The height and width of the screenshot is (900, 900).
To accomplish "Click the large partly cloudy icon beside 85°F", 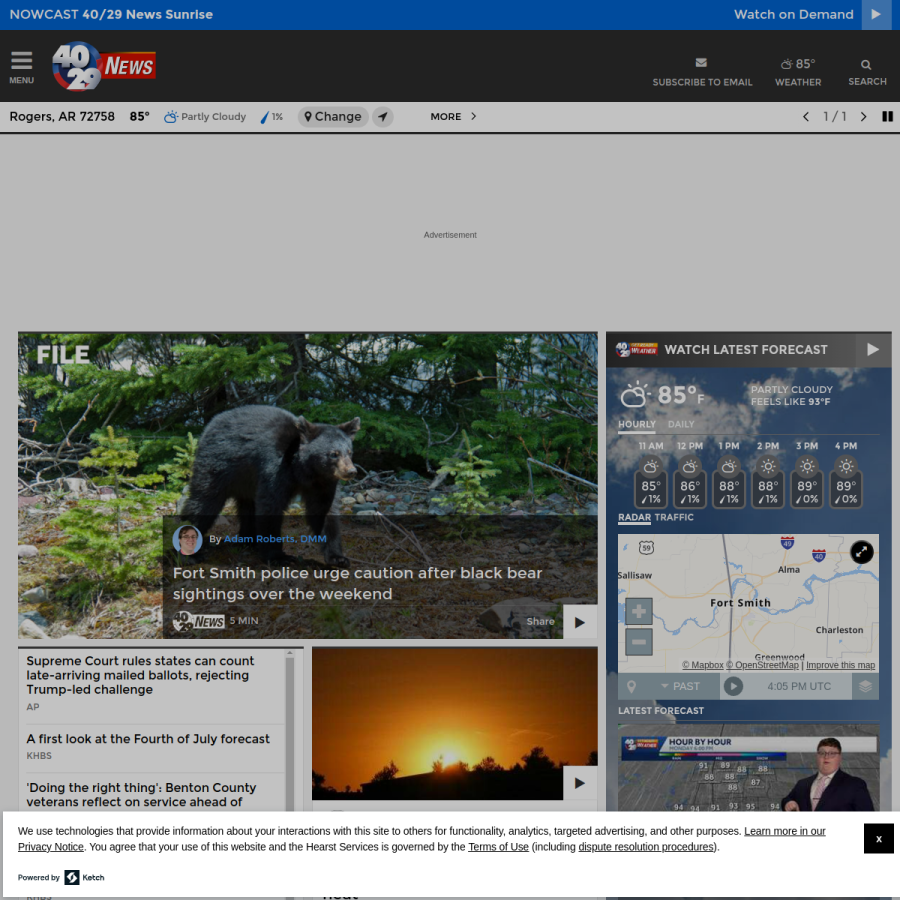I will point(634,395).
